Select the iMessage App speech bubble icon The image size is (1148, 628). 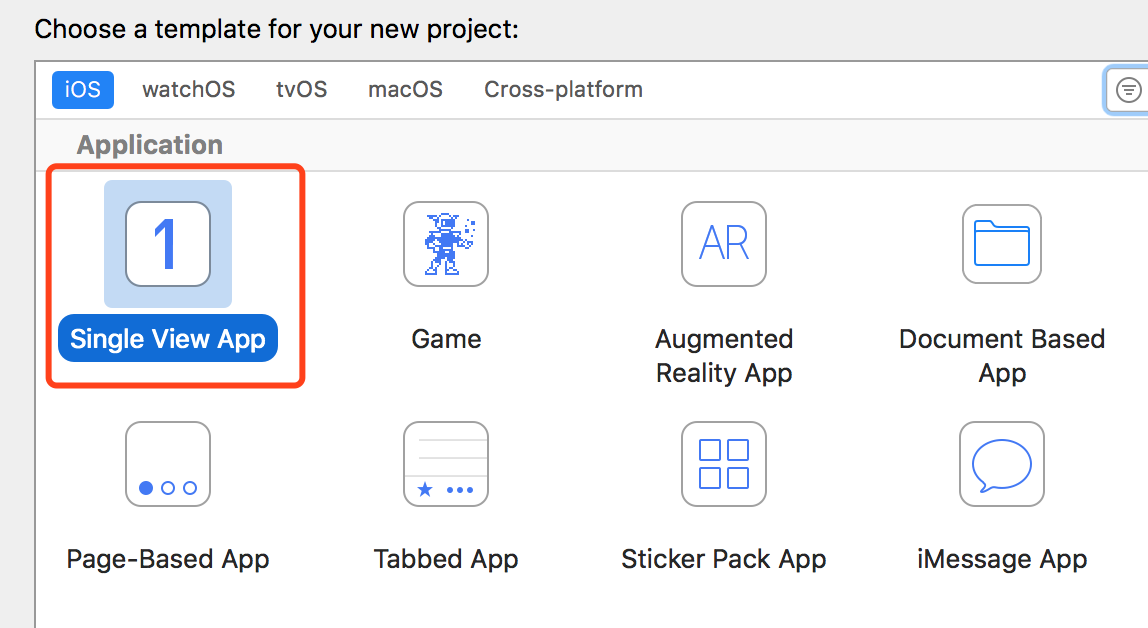tap(1002, 464)
